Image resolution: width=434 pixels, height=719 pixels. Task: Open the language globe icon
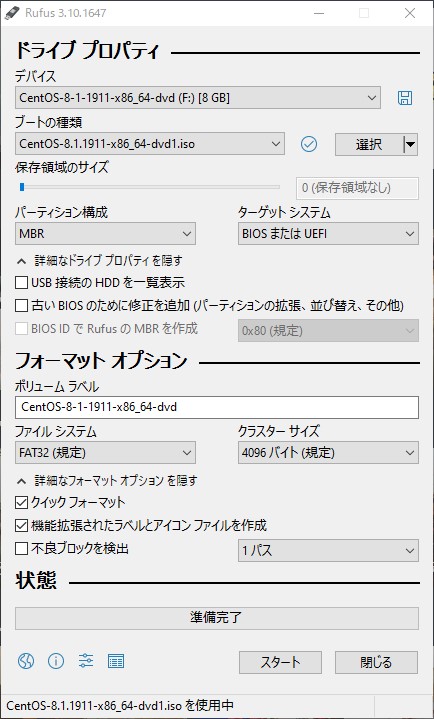click(26, 661)
